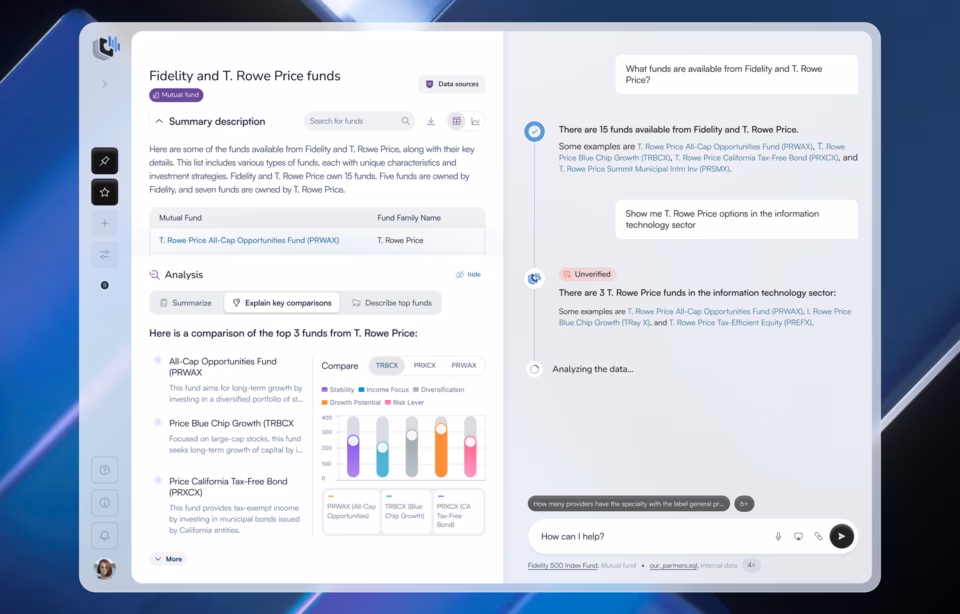Select the Explain key comparisons tab
960x614 pixels.
(282, 303)
